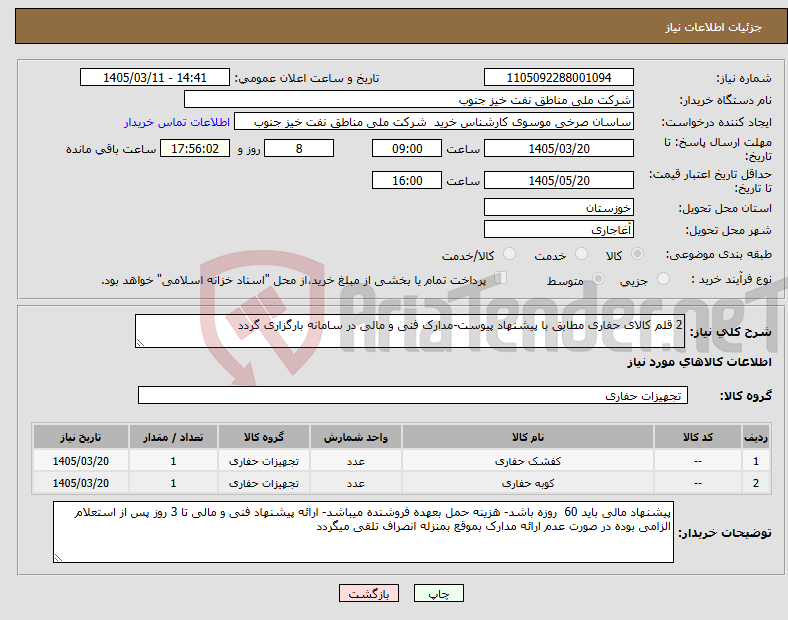This screenshot has height=620, width=788.
Task: Select the خدمت radio button
Action: tap(581, 254)
